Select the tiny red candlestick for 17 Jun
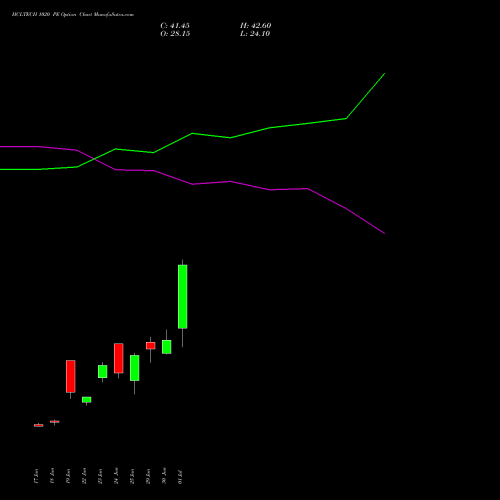The height and width of the screenshot is (500, 500). pyautogui.click(x=39, y=425)
